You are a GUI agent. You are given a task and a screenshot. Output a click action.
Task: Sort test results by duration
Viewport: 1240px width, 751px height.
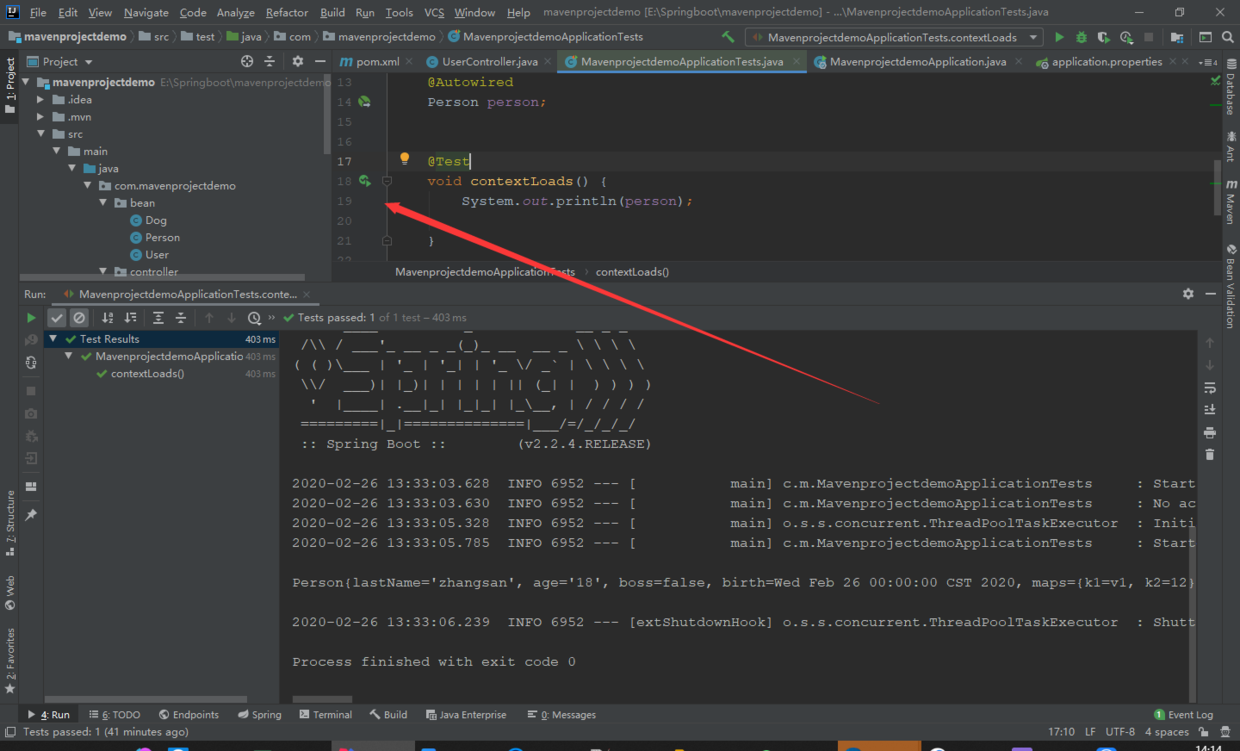click(130, 318)
